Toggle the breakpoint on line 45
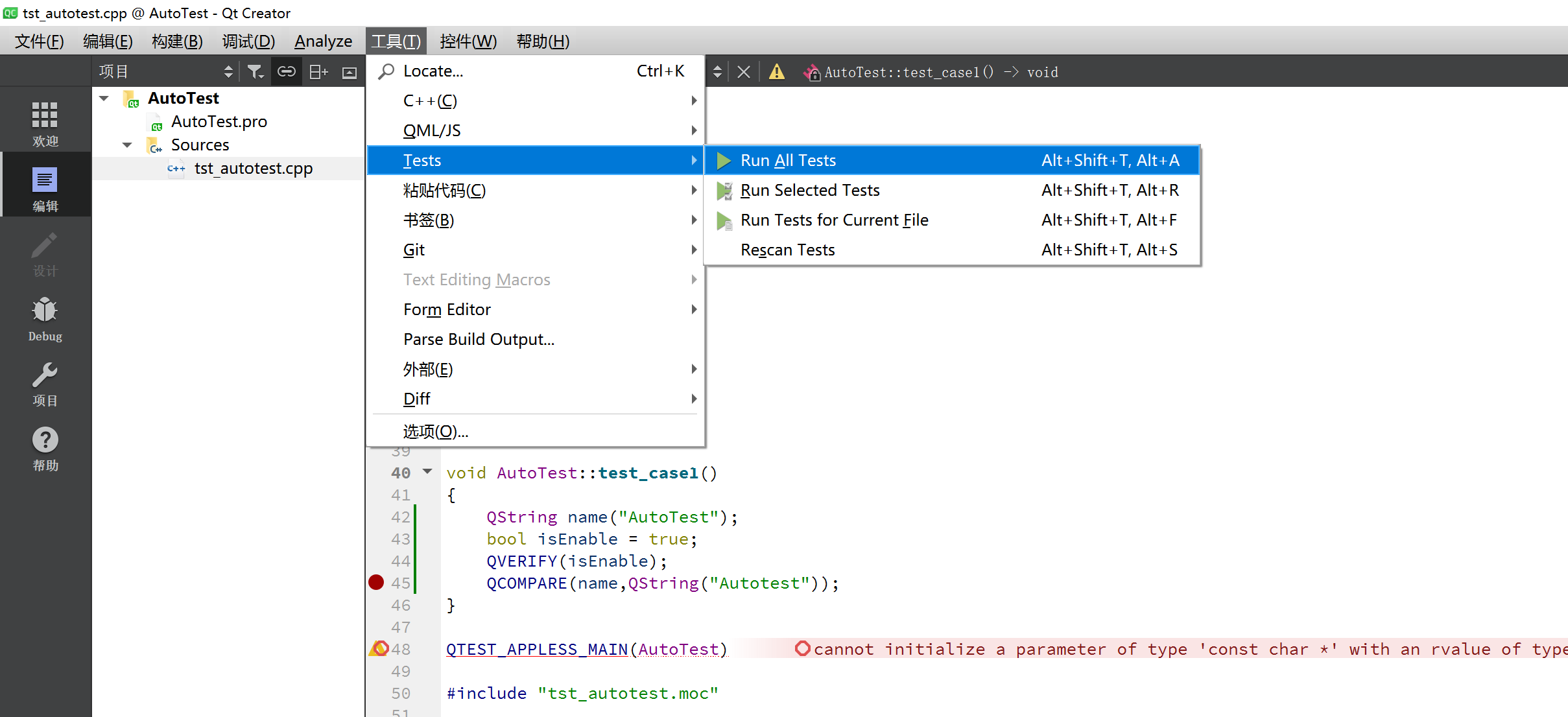 point(376,583)
